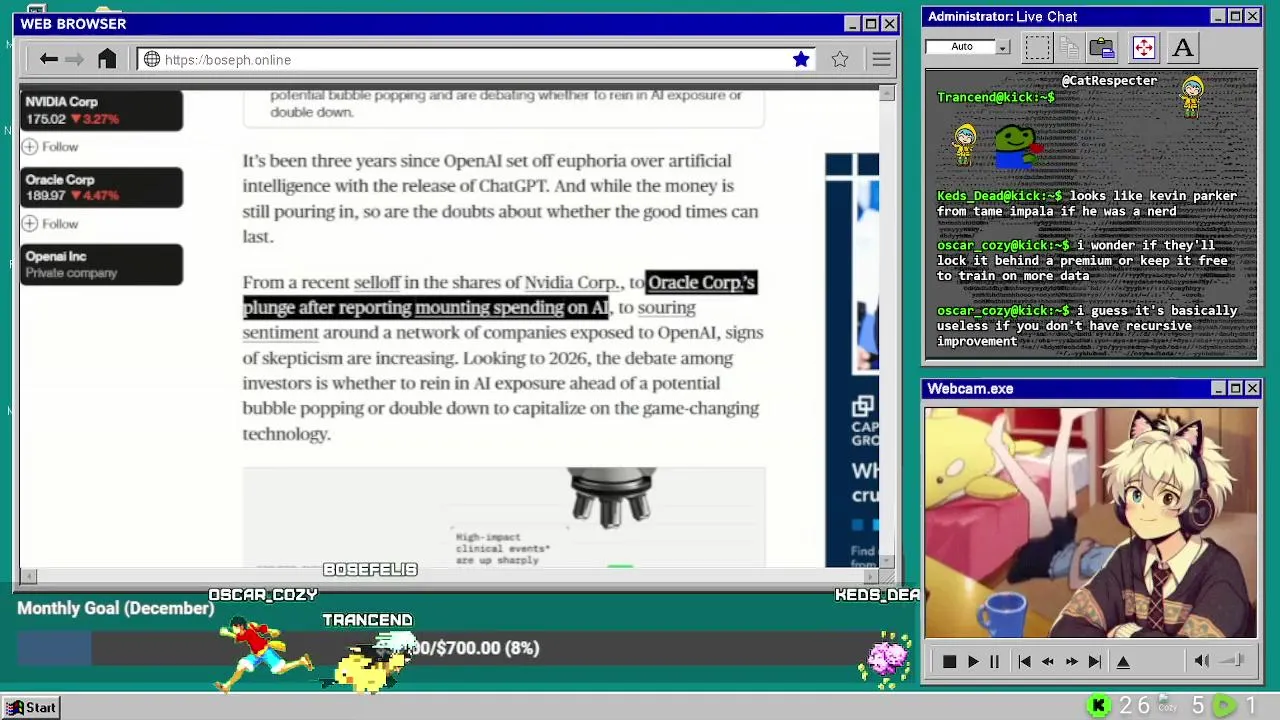Click the Oscar_Cozy running character sprite
The image size is (1280, 720).
coord(263,653)
